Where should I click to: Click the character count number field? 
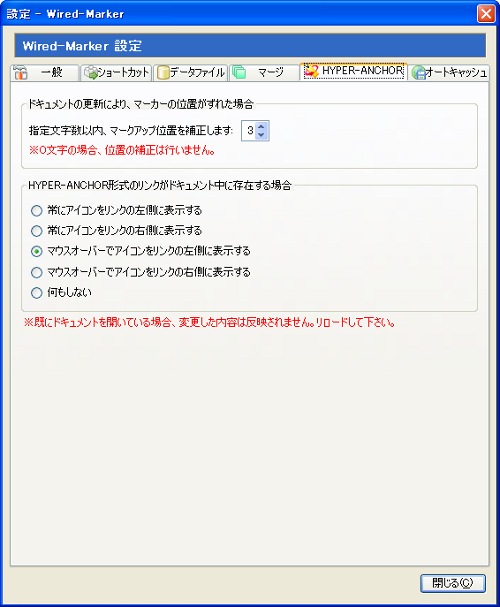coord(249,130)
